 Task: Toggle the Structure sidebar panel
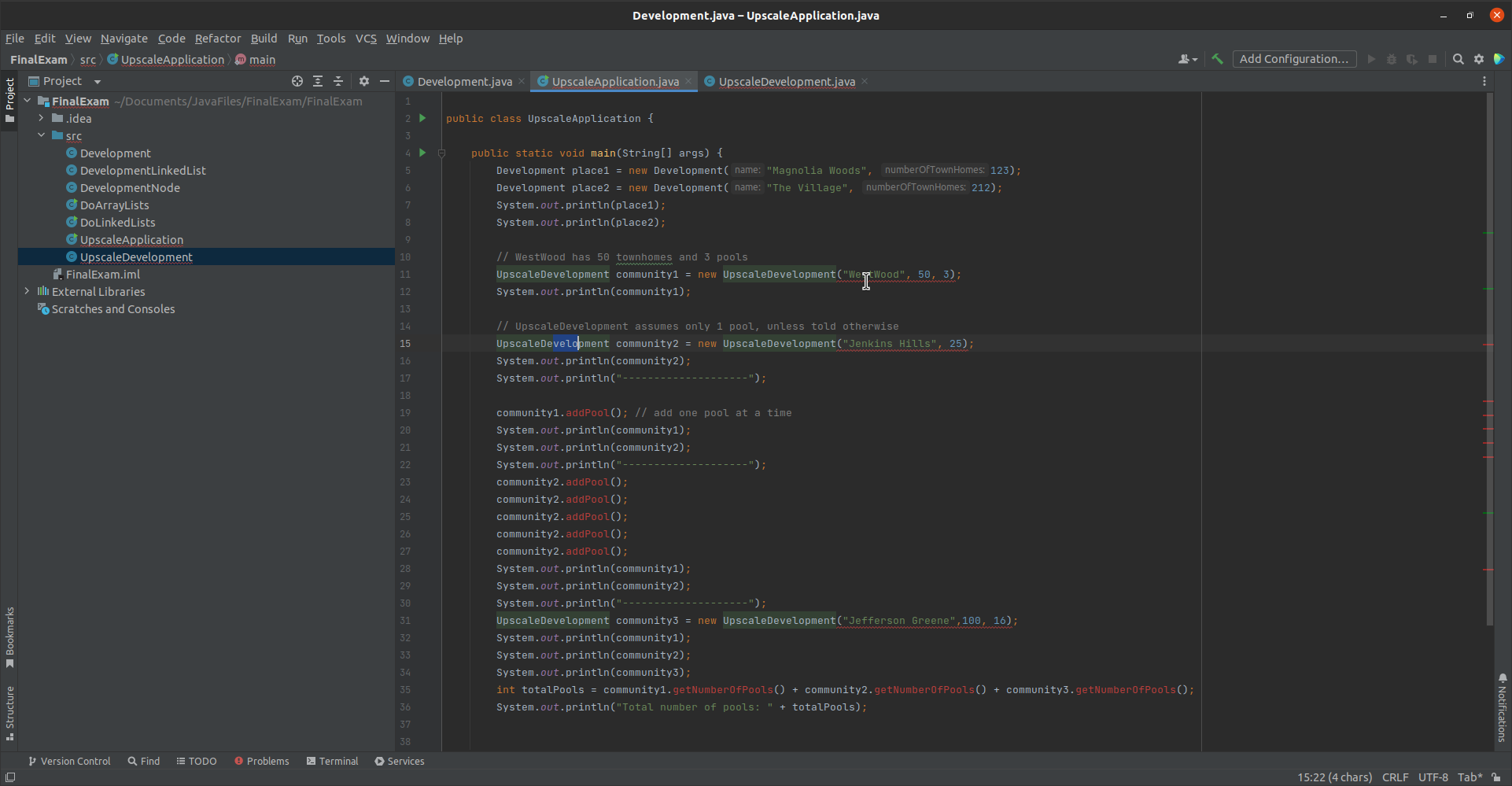(9, 710)
